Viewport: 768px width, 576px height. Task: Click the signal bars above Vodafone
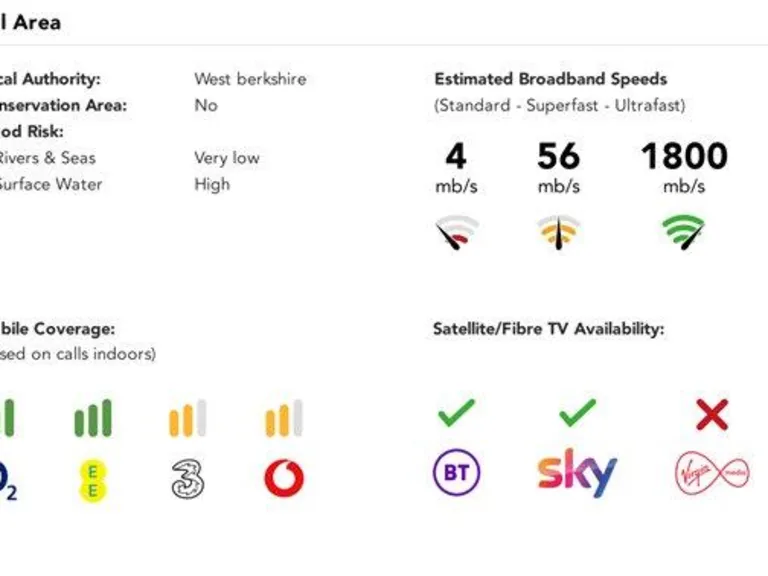(x=284, y=419)
